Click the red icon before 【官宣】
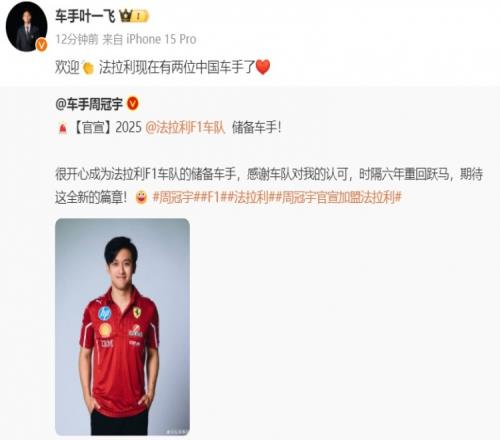 63,128
